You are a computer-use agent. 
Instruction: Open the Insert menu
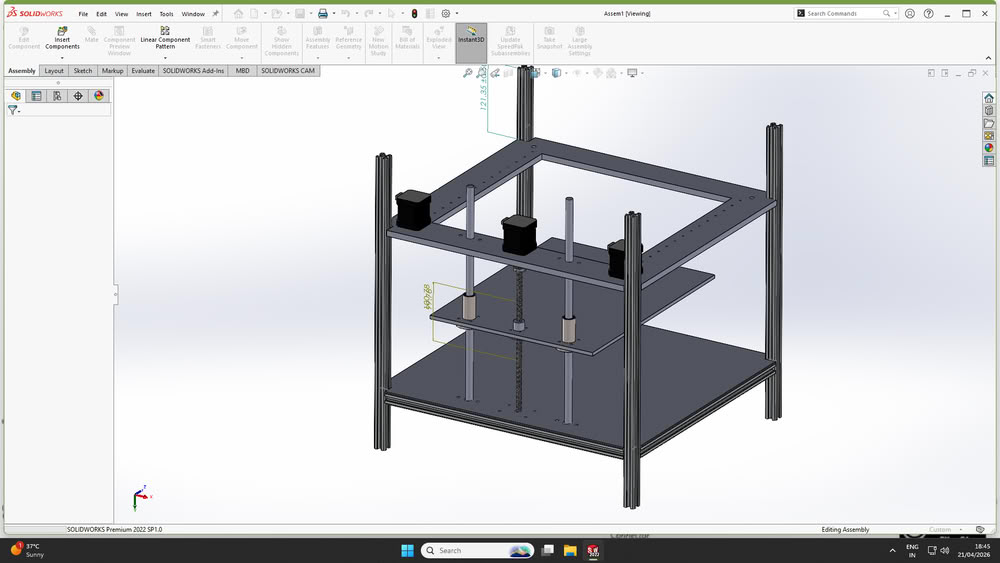(x=143, y=14)
